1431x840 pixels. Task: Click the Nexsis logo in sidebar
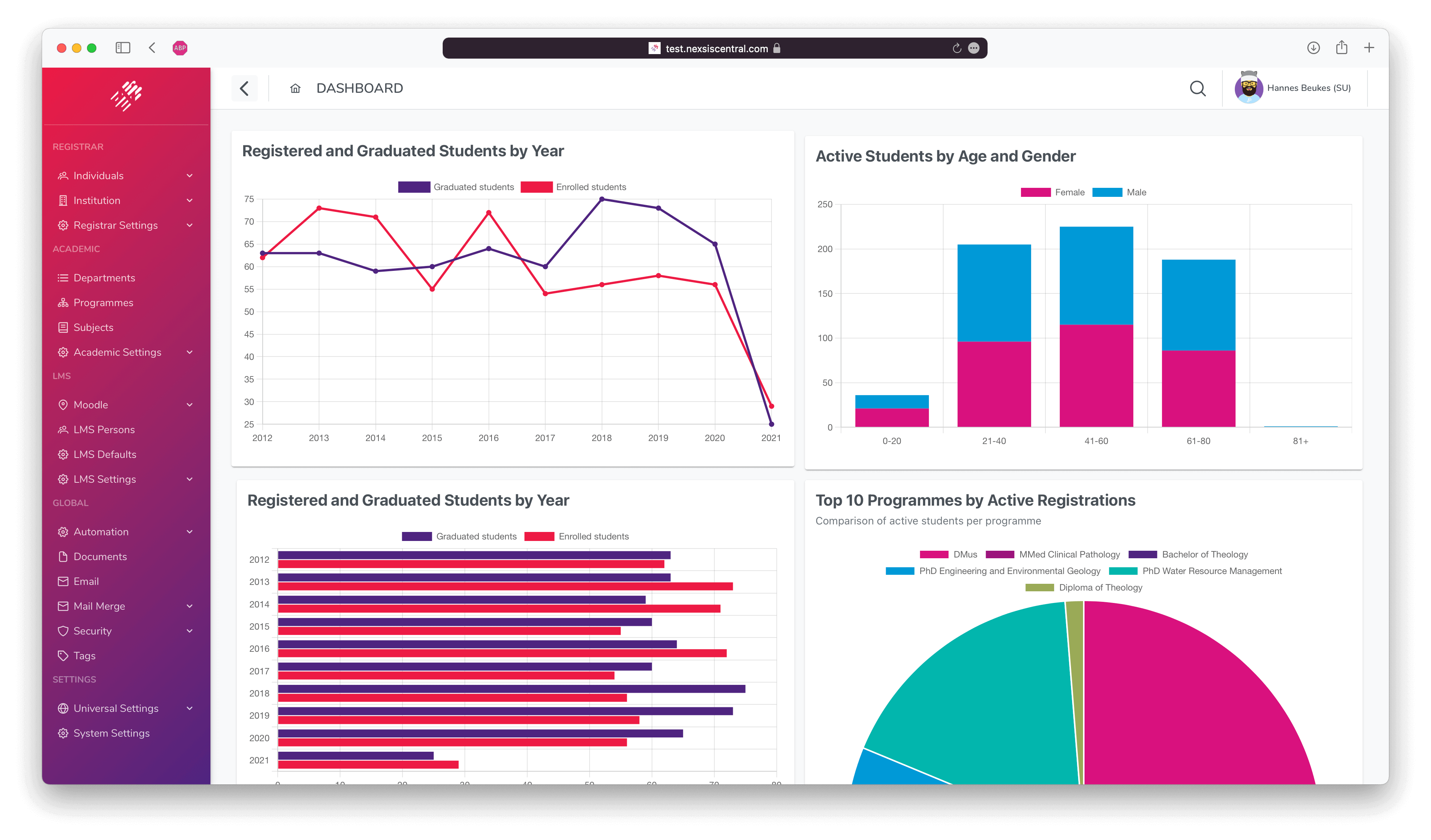(126, 95)
